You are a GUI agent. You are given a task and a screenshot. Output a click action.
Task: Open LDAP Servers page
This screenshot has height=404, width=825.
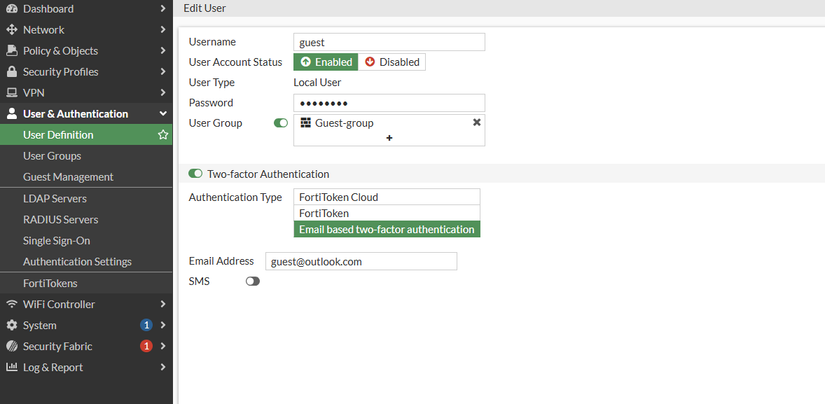click(x=86, y=199)
